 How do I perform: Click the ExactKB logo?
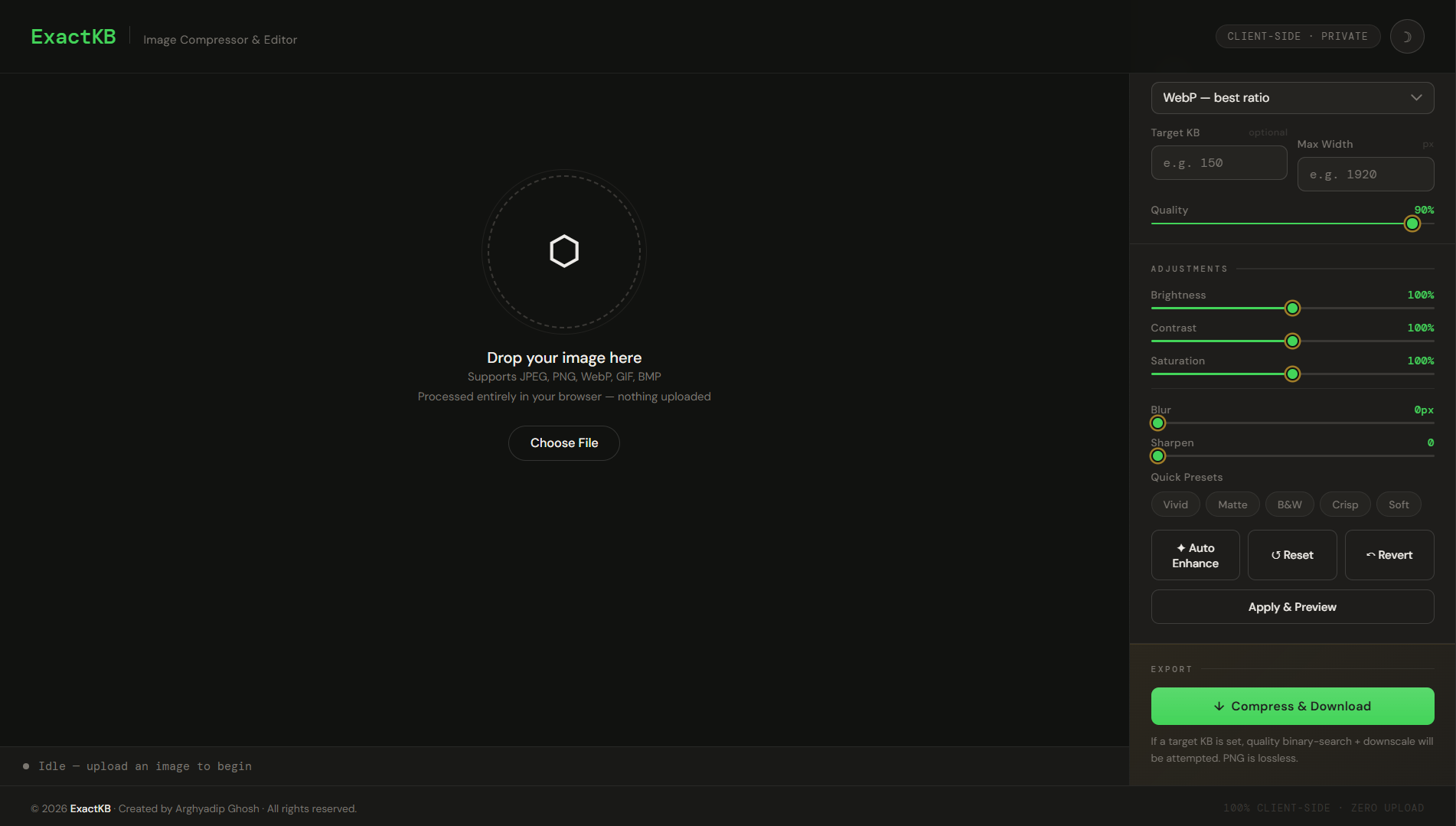(x=73, y=37)
